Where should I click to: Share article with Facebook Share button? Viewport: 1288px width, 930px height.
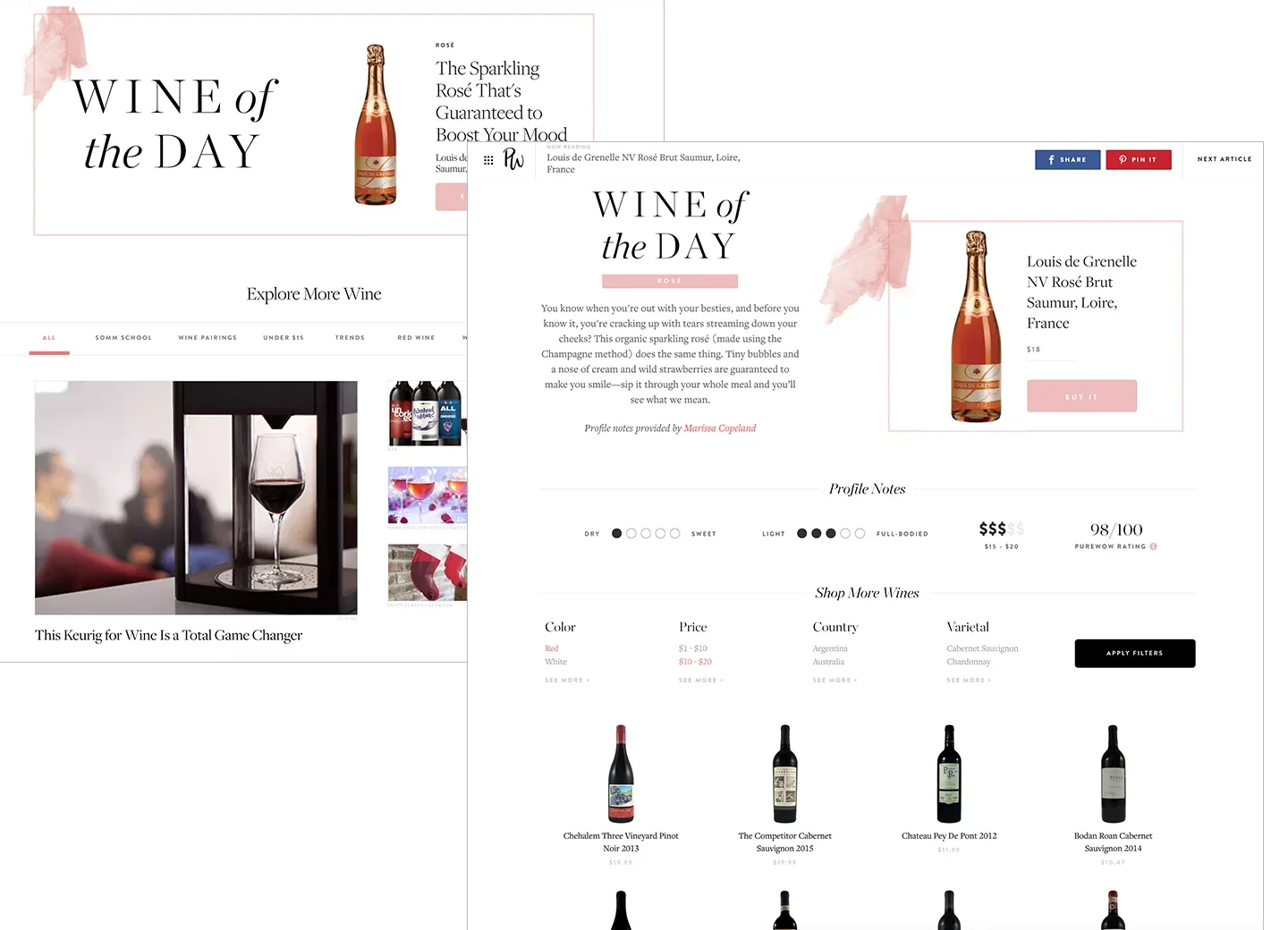click(x=1067, y=159)
